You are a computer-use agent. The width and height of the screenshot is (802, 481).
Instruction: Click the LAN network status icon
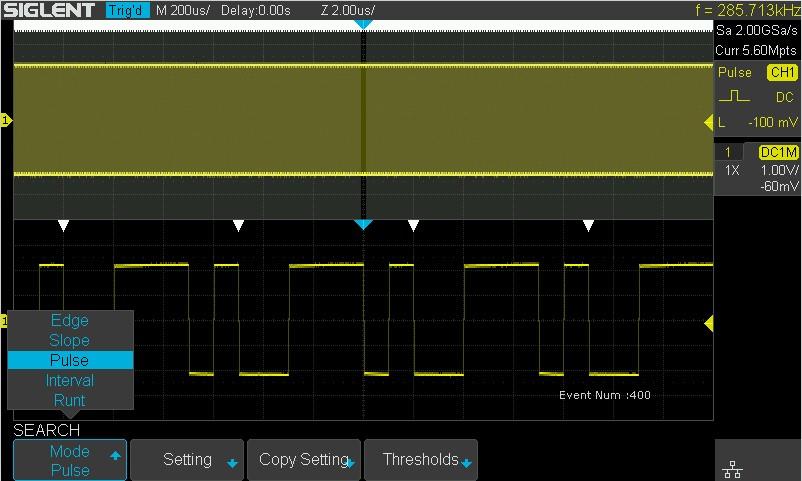pos(732,470)
